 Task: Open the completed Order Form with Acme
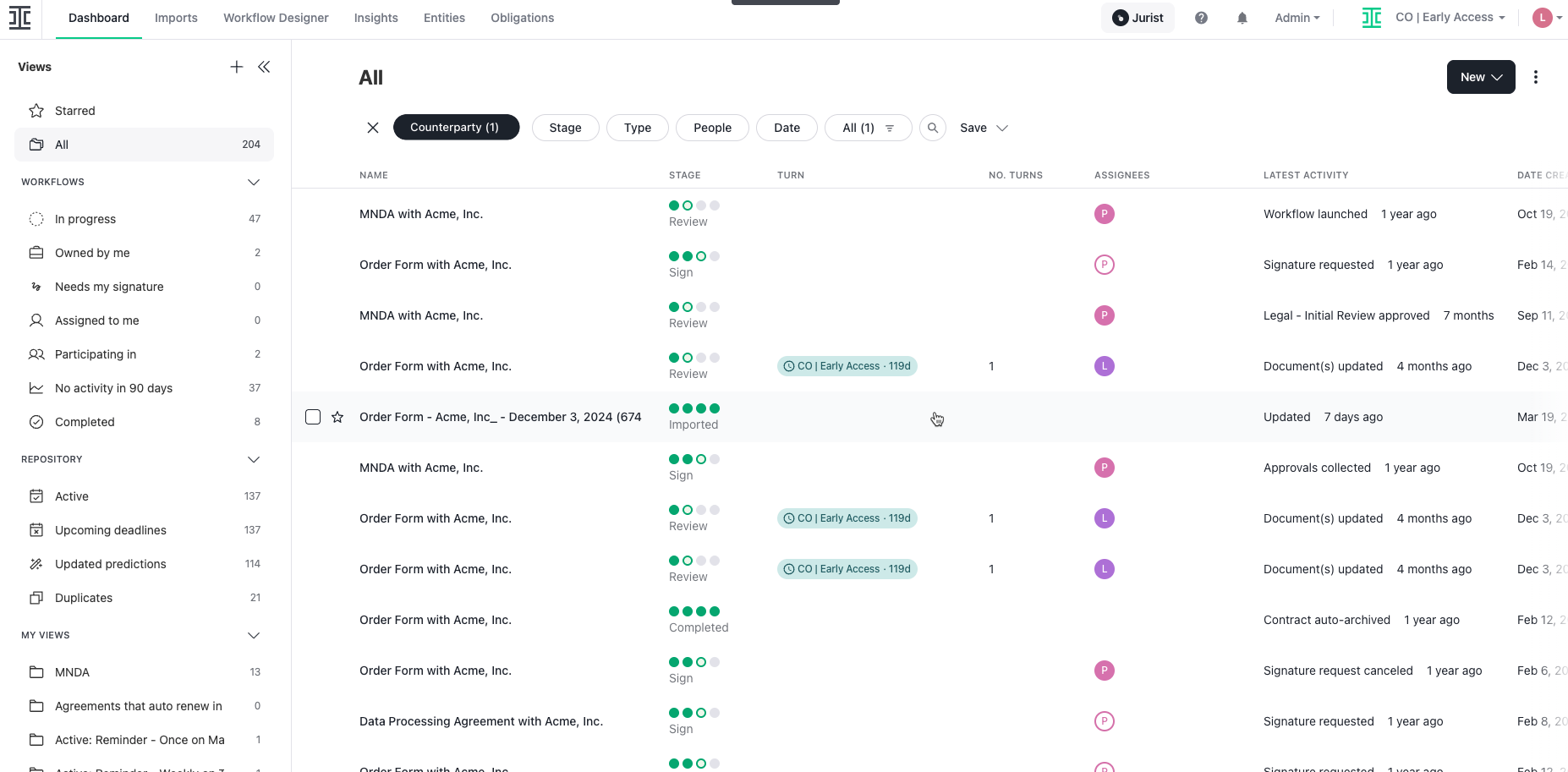[x=436, y=620]
